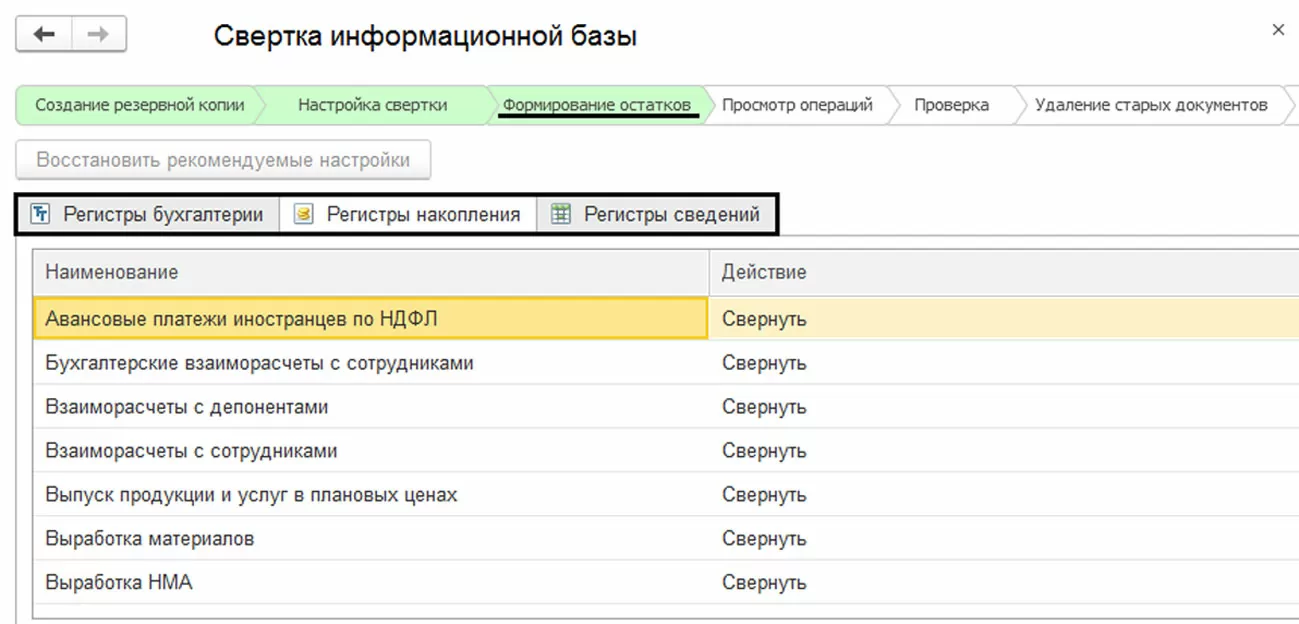Viewport: 1299px width, 624px height.
Task: Click Свернуть action for Авансовые платежи иностранцев
Action: 764,320
